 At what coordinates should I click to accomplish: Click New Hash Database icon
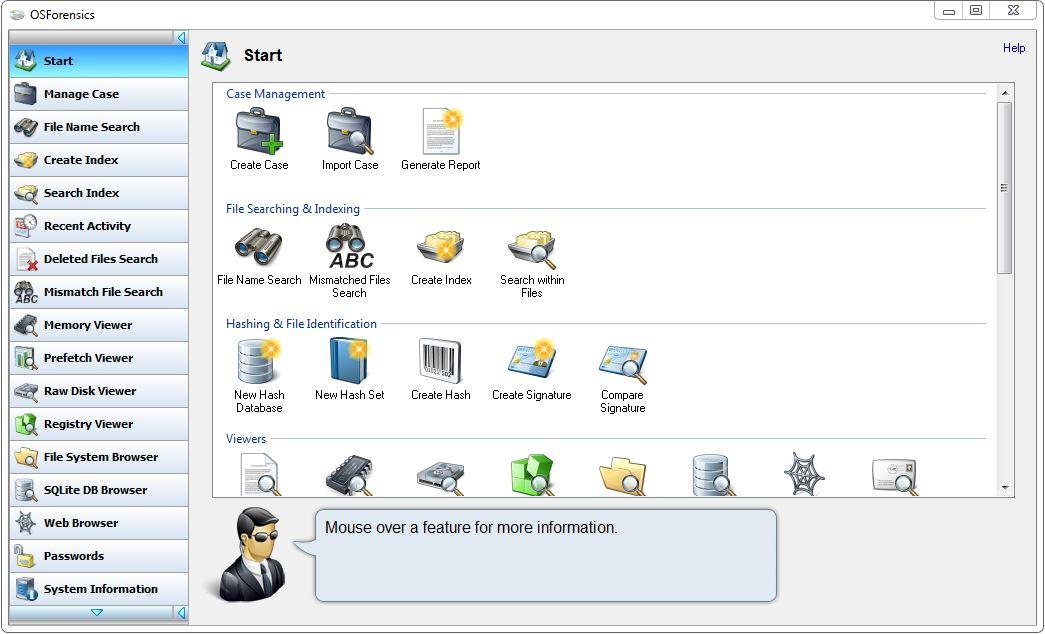coord(259,361)
